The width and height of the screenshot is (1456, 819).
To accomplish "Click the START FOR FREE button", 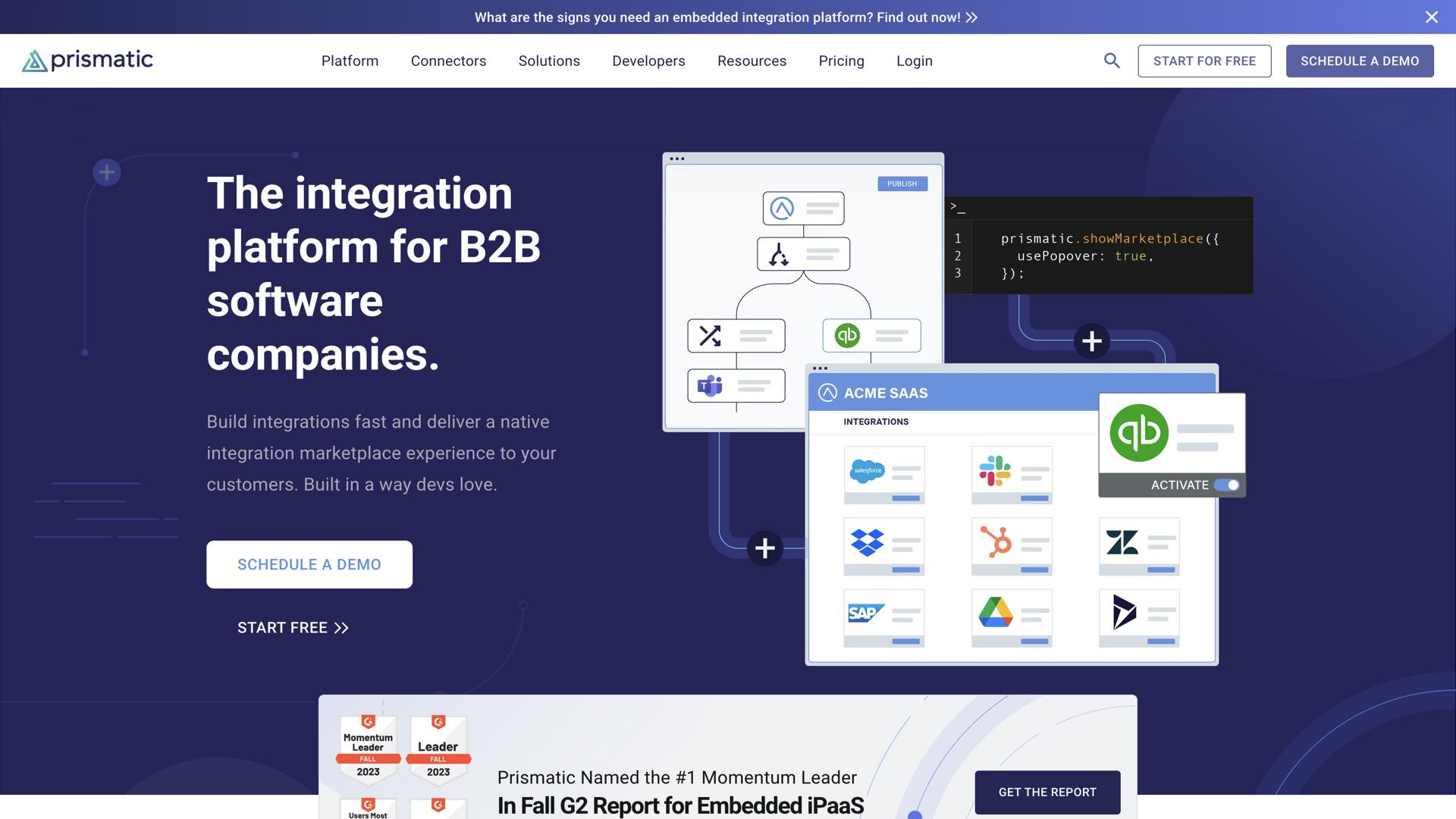I will [1204, 61].
